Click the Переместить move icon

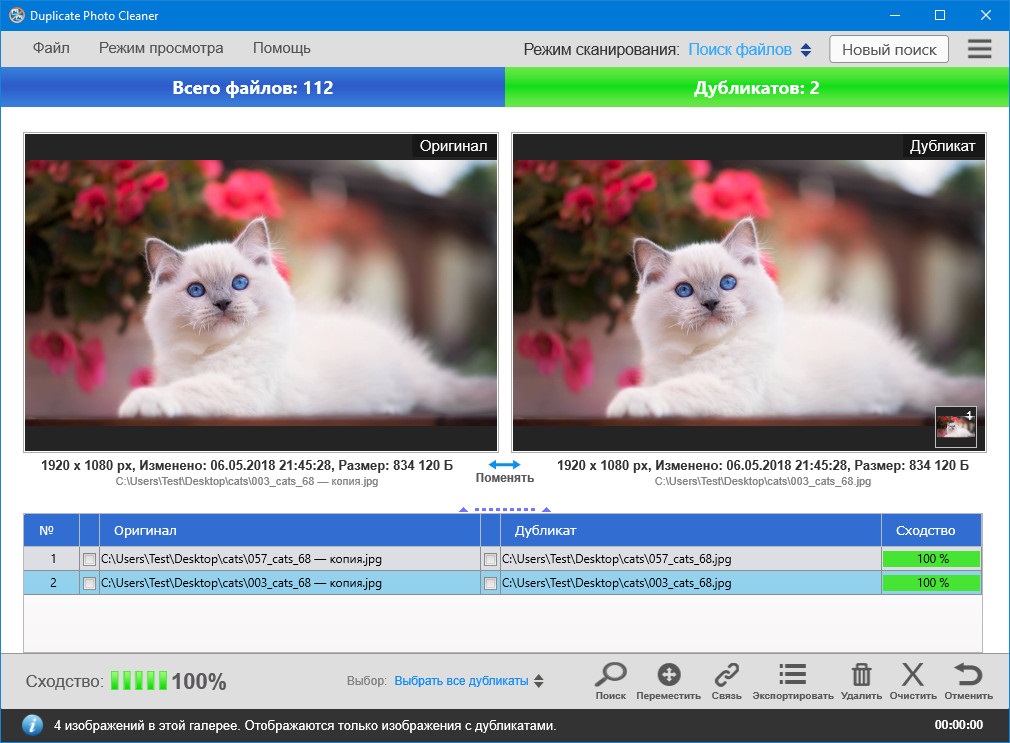[x=668, y=675]
